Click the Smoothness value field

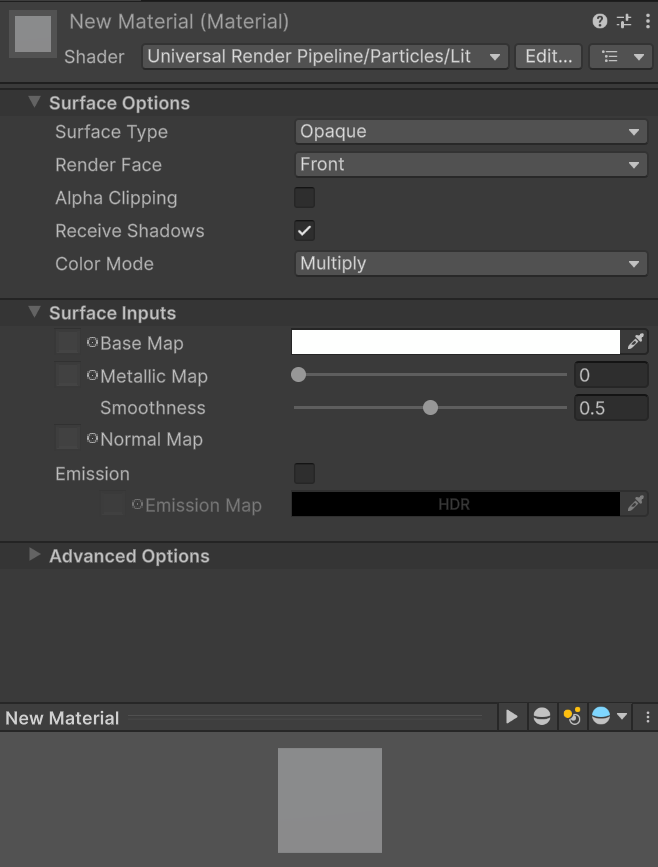point(611,408)
